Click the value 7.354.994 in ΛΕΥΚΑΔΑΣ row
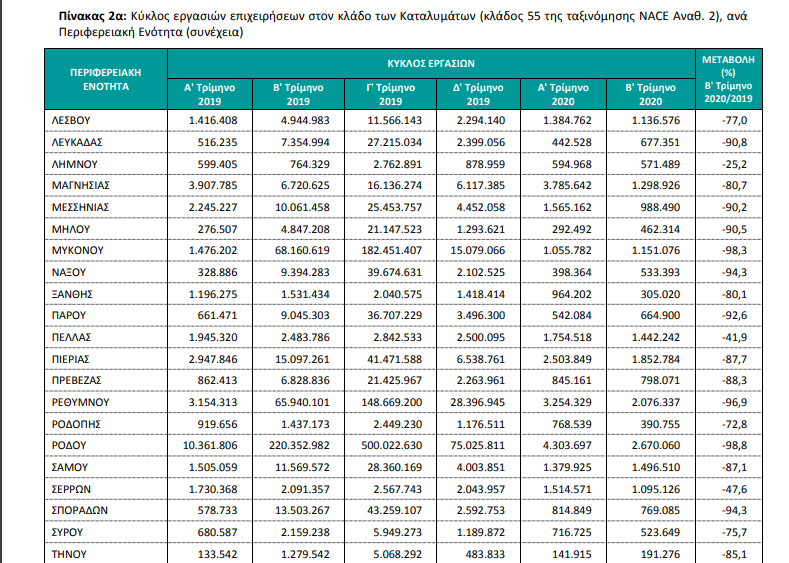789x563 pixels. 305,142
